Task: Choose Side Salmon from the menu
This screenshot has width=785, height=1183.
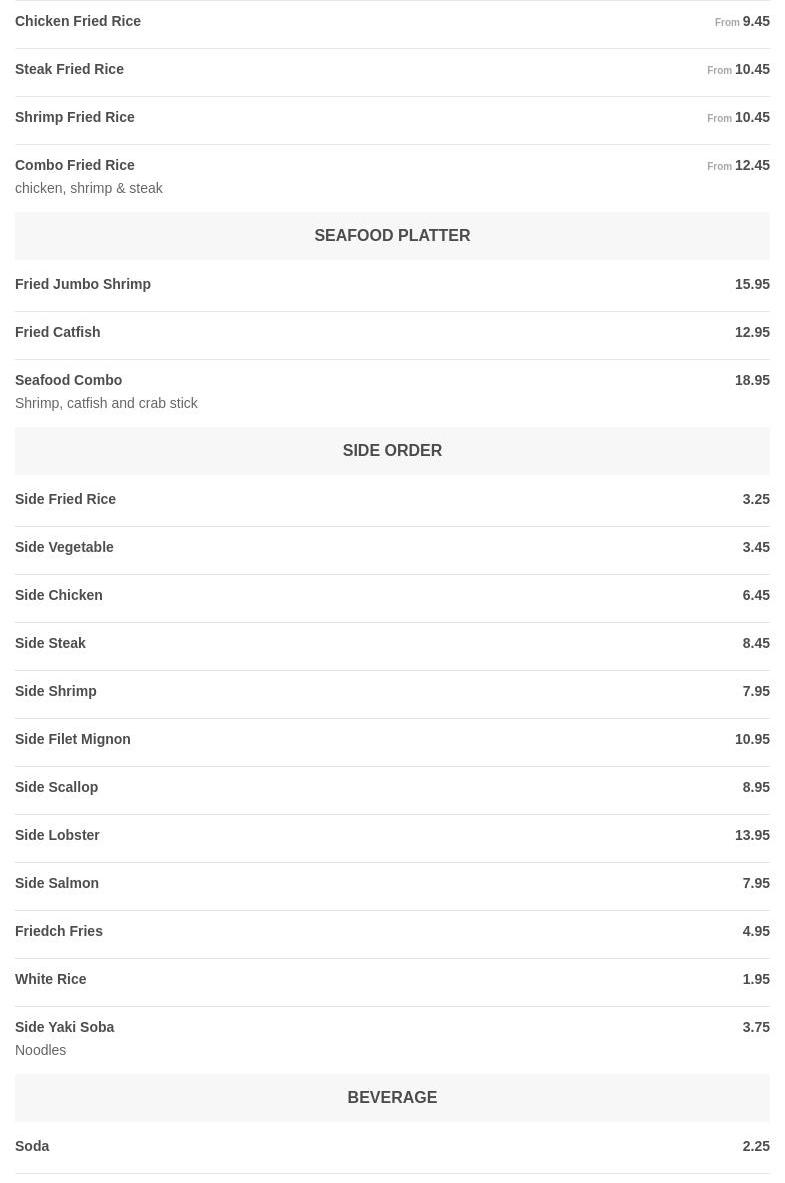Action: pyautogui.click(x=57, y=883)
